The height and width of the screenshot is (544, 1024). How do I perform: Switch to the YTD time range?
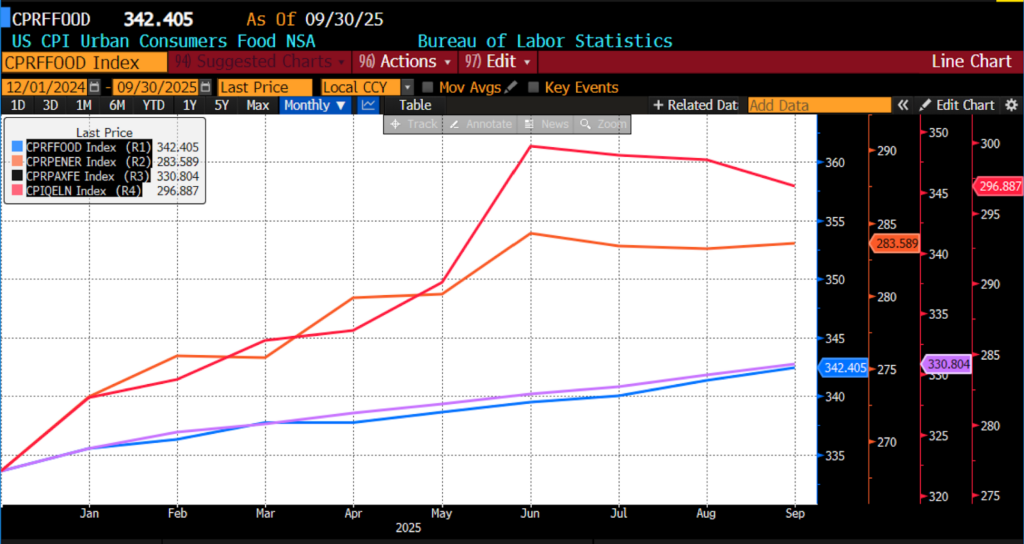153,105
